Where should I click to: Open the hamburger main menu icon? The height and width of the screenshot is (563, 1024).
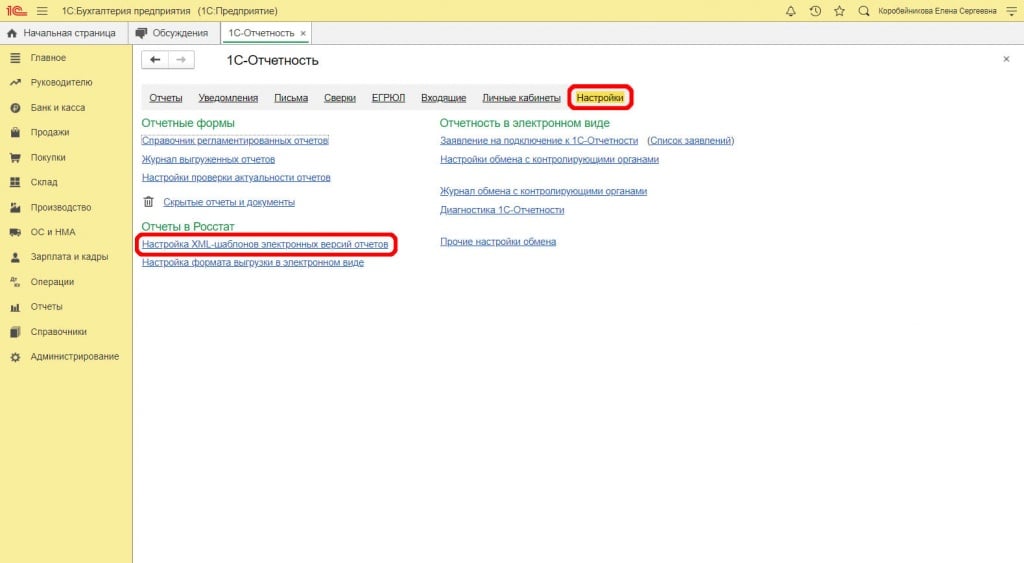[x=42, y=11]
